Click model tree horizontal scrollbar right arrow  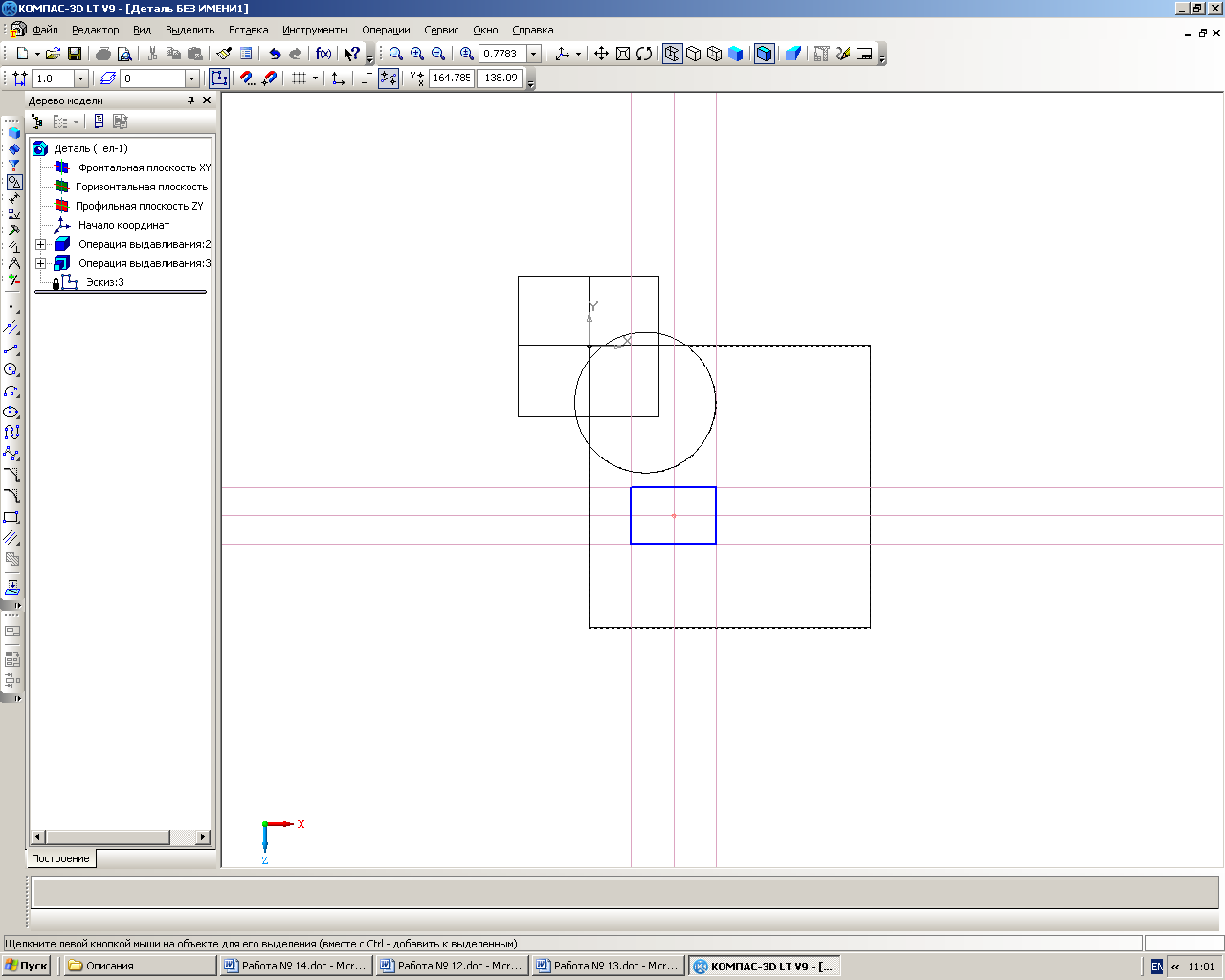click(202, 836)
